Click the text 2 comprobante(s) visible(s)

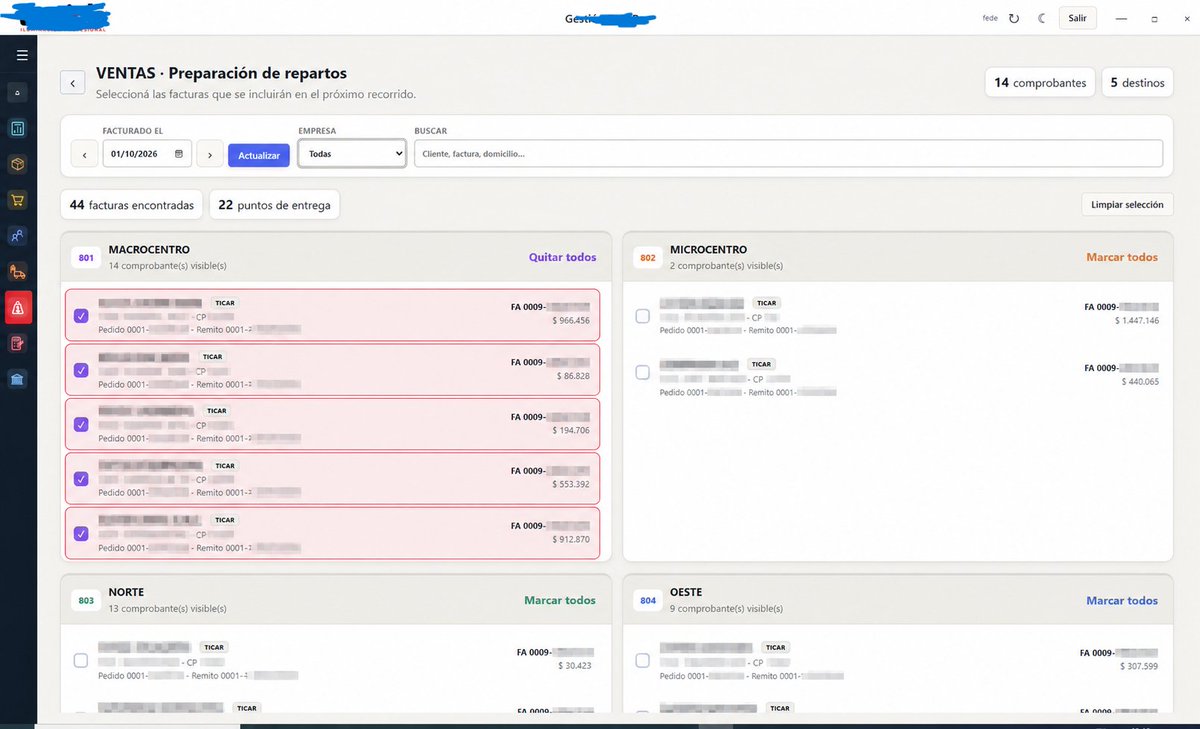pyautogui.click(x=726, y=266)
